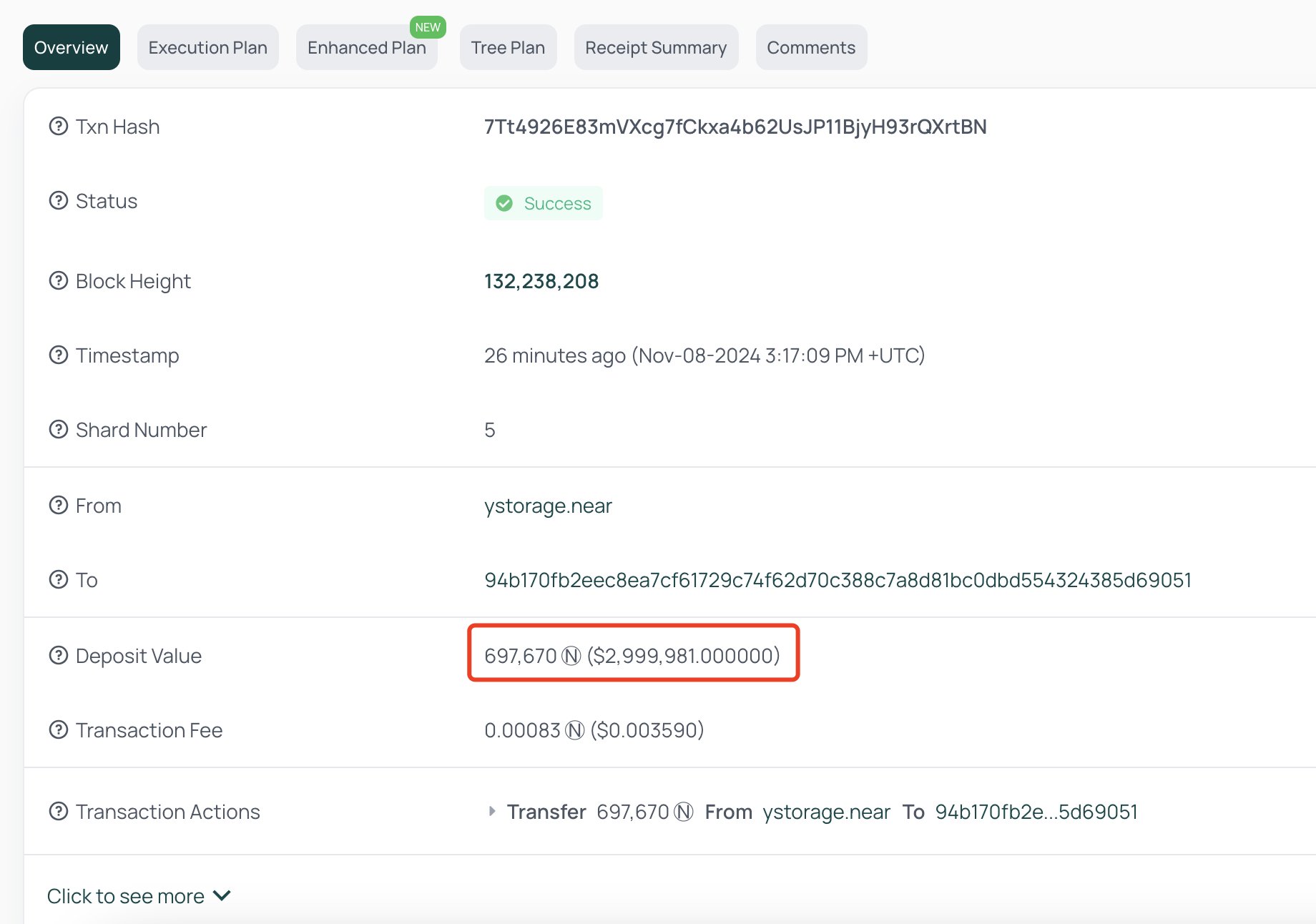
Task: Open truncated recipient 94b170fb2e...5d69051 link
Action: (x=1036, y=812)
